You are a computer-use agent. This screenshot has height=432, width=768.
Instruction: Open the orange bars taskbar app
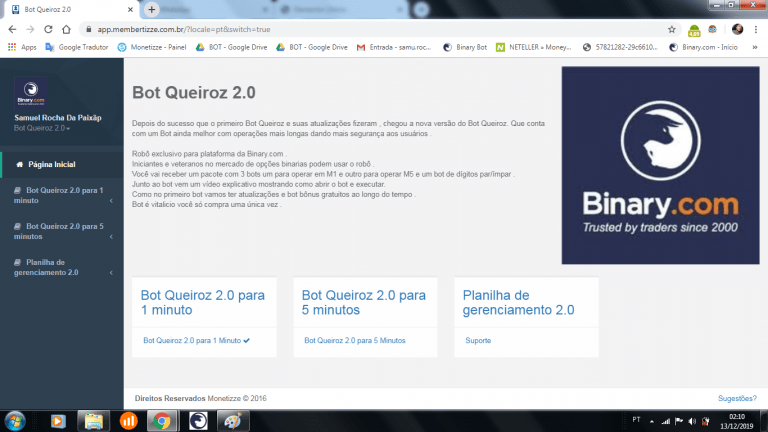click(x=128, y=421)
